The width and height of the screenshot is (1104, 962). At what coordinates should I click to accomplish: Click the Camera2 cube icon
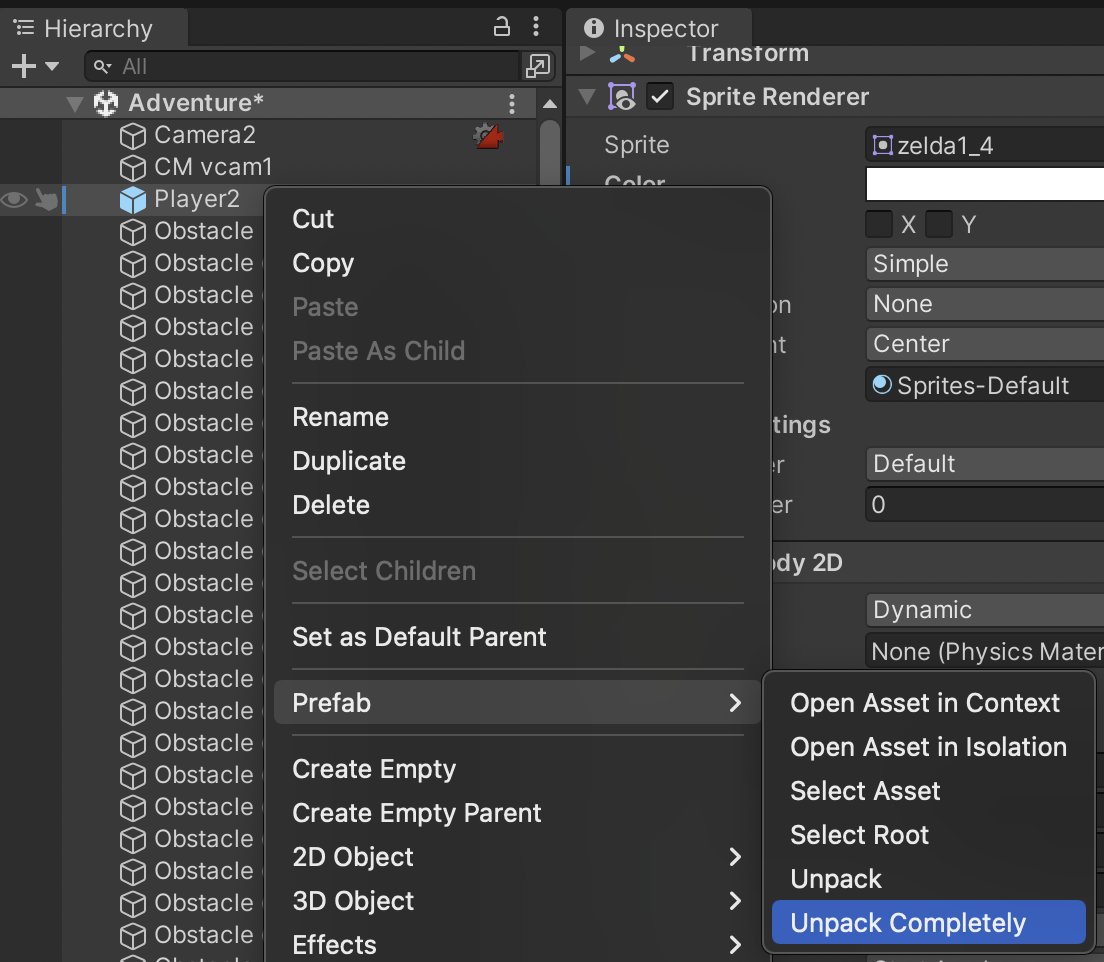[x=133, y=135]
